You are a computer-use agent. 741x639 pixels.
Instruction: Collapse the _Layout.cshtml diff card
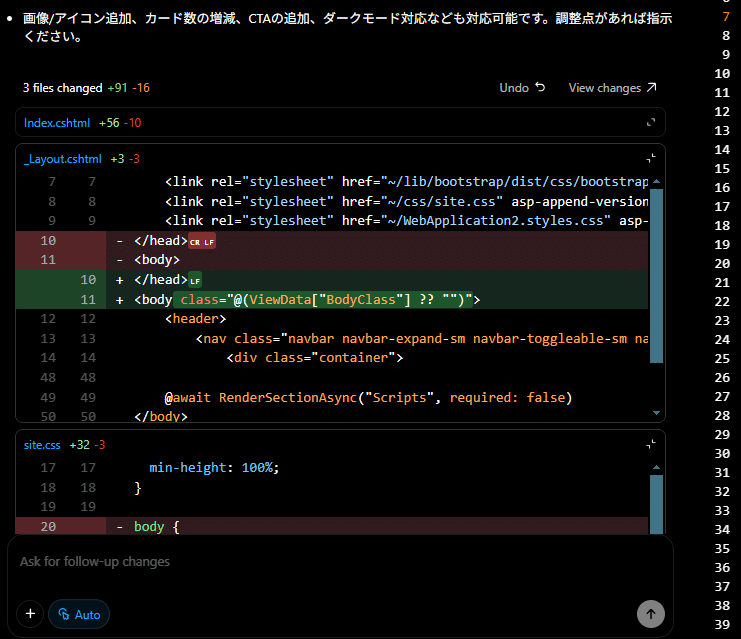(x=651, y=158)
